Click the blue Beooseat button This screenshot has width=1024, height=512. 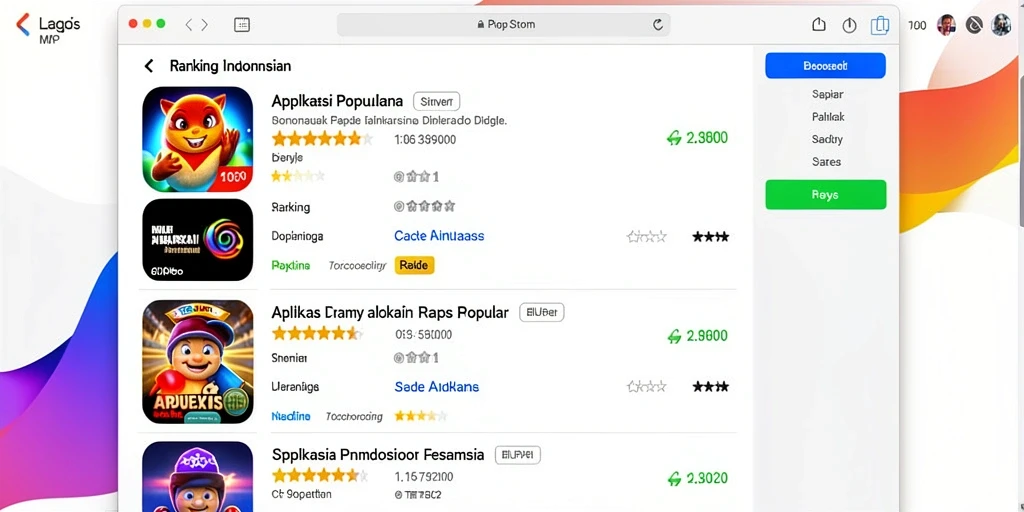coord(825,66)
